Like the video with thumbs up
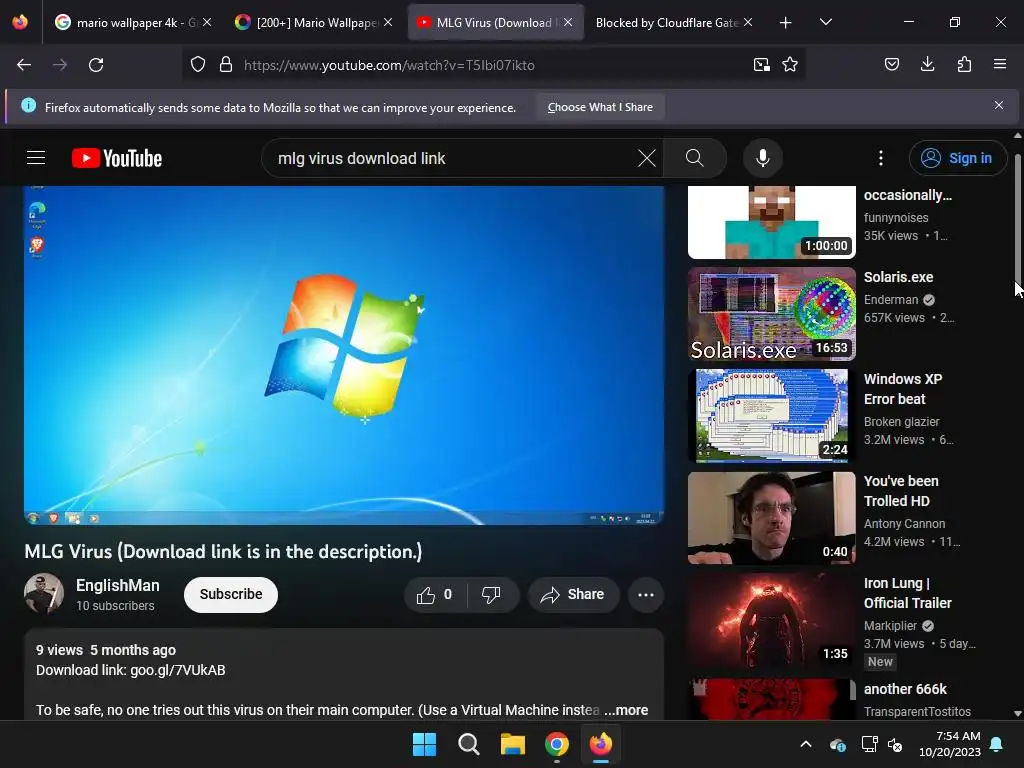 pos(435,595)
